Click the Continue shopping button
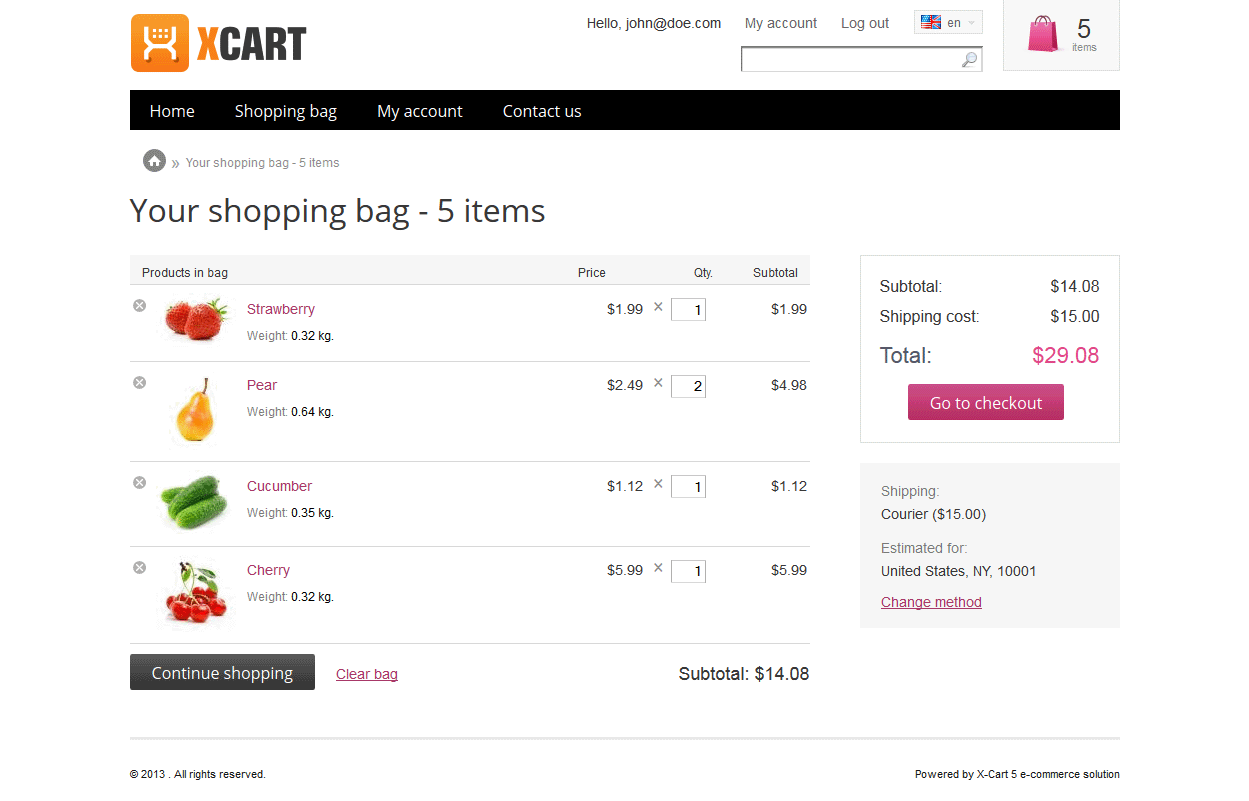 222,673
